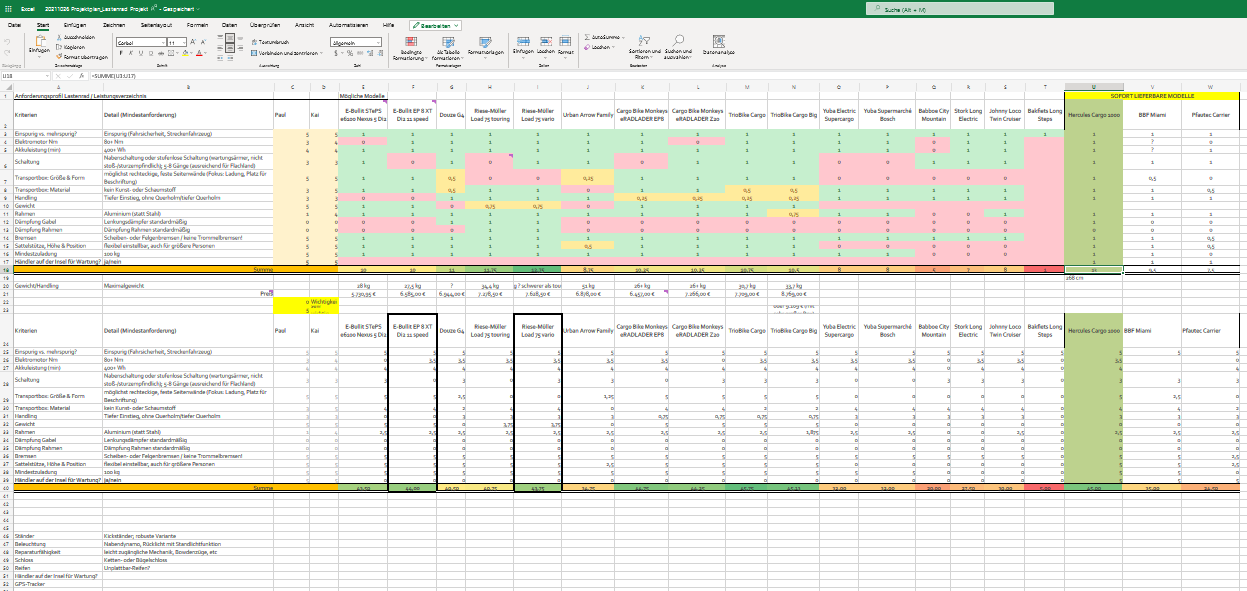1247x591 pixels.
Task: Open the Microsoft 365 app launcher grid
Action: tap(8, 8)
